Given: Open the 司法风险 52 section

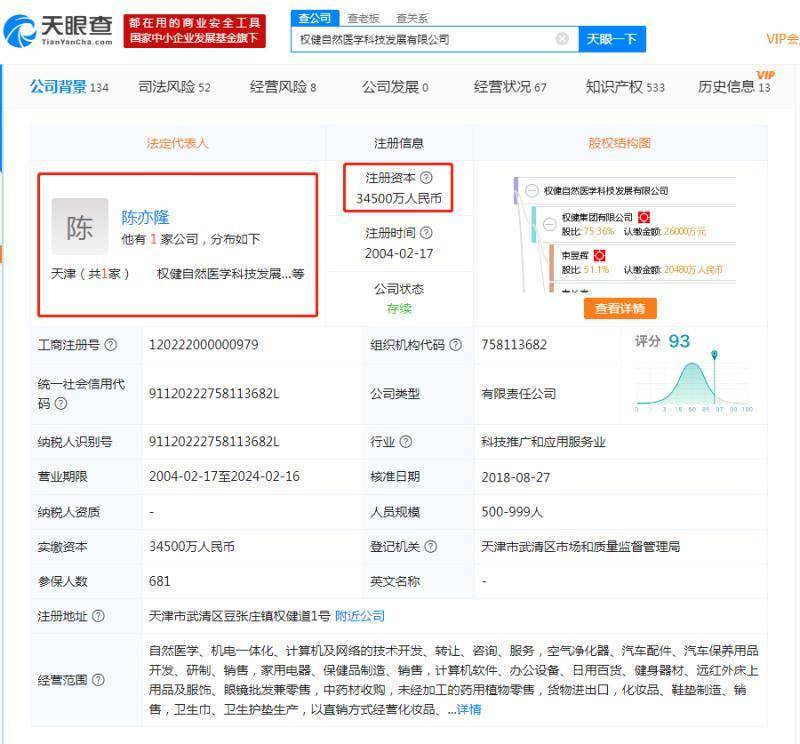Looking at the screenshot, I should tap(174, 87).
